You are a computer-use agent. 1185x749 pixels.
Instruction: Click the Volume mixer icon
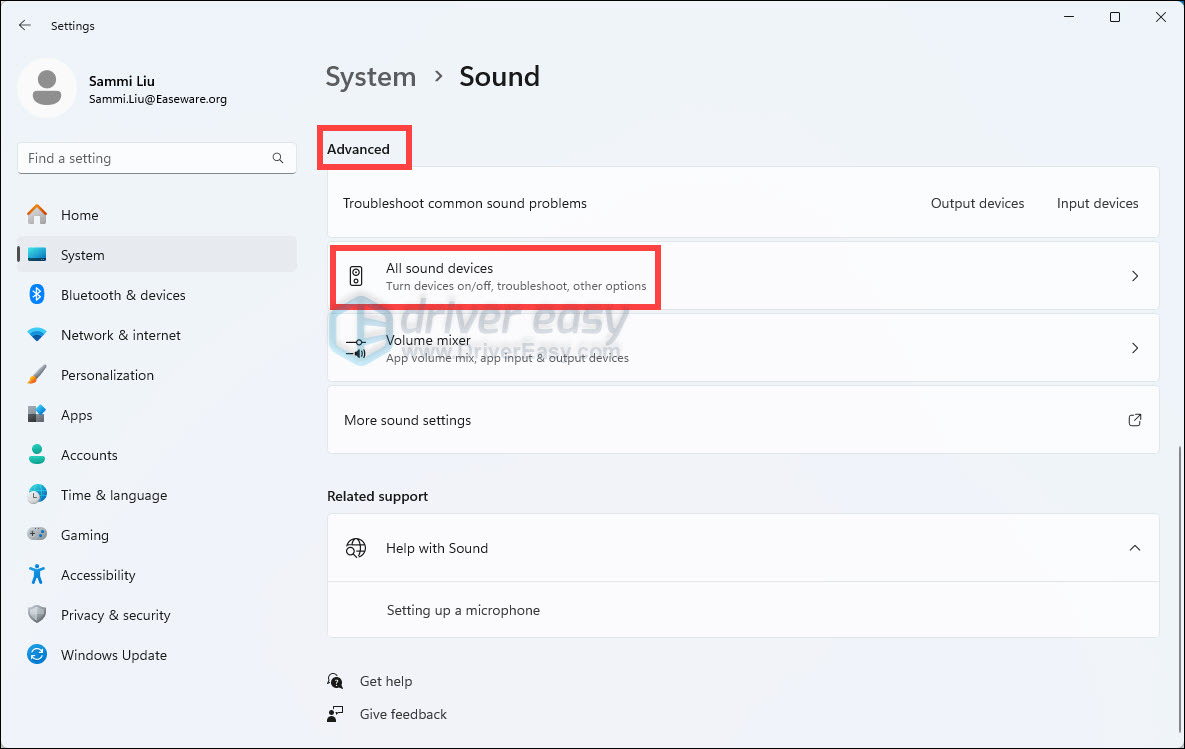coord(356,347)
